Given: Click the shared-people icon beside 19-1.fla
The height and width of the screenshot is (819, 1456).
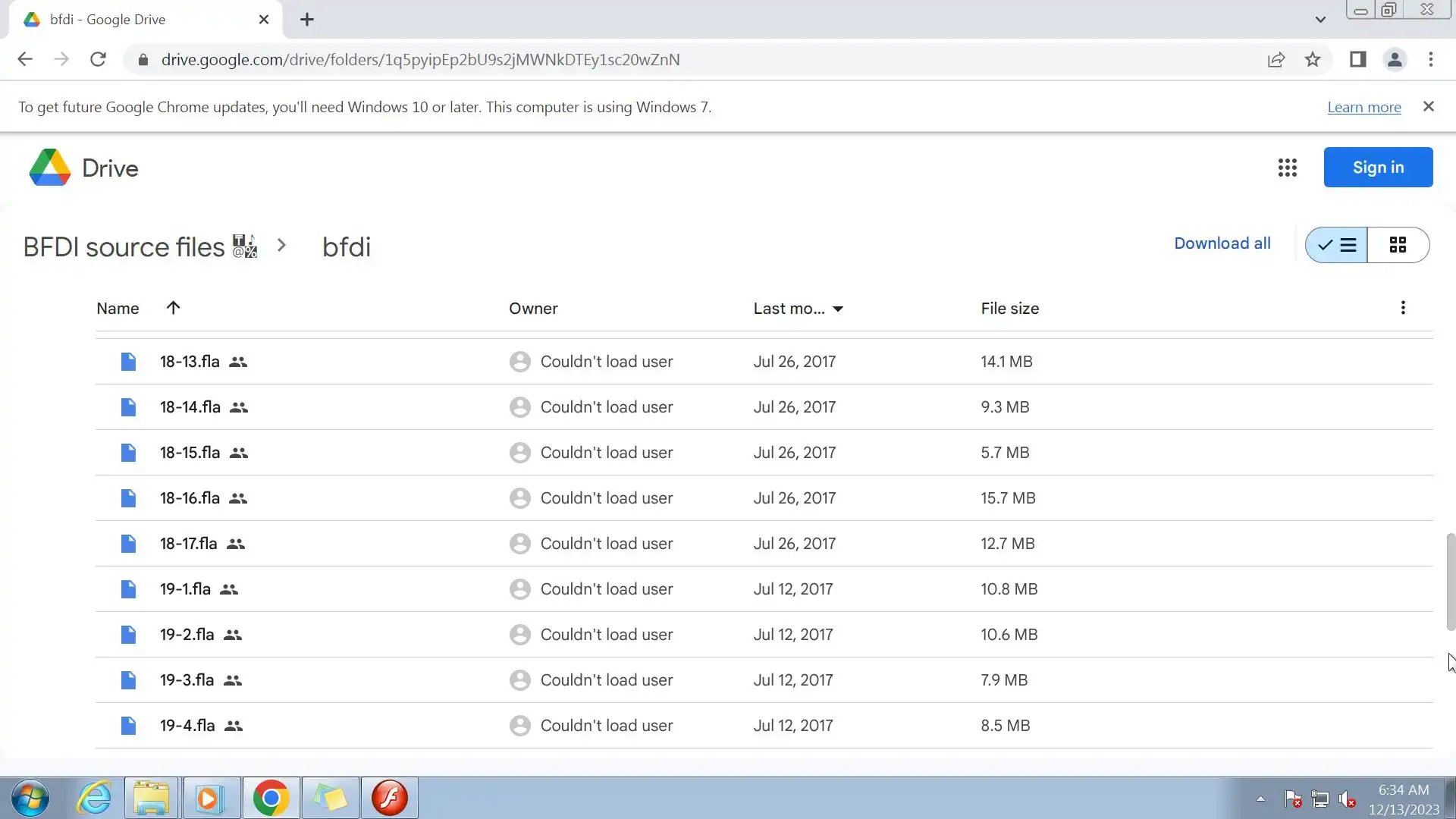Looking at the screenshot, I should 228,589.
